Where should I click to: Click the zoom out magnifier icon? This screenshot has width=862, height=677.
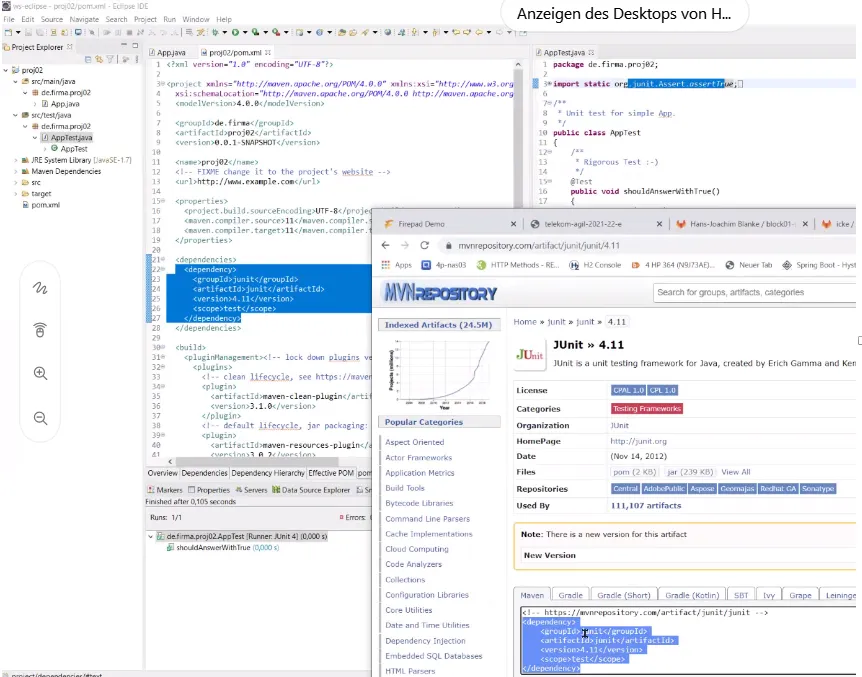40,418
